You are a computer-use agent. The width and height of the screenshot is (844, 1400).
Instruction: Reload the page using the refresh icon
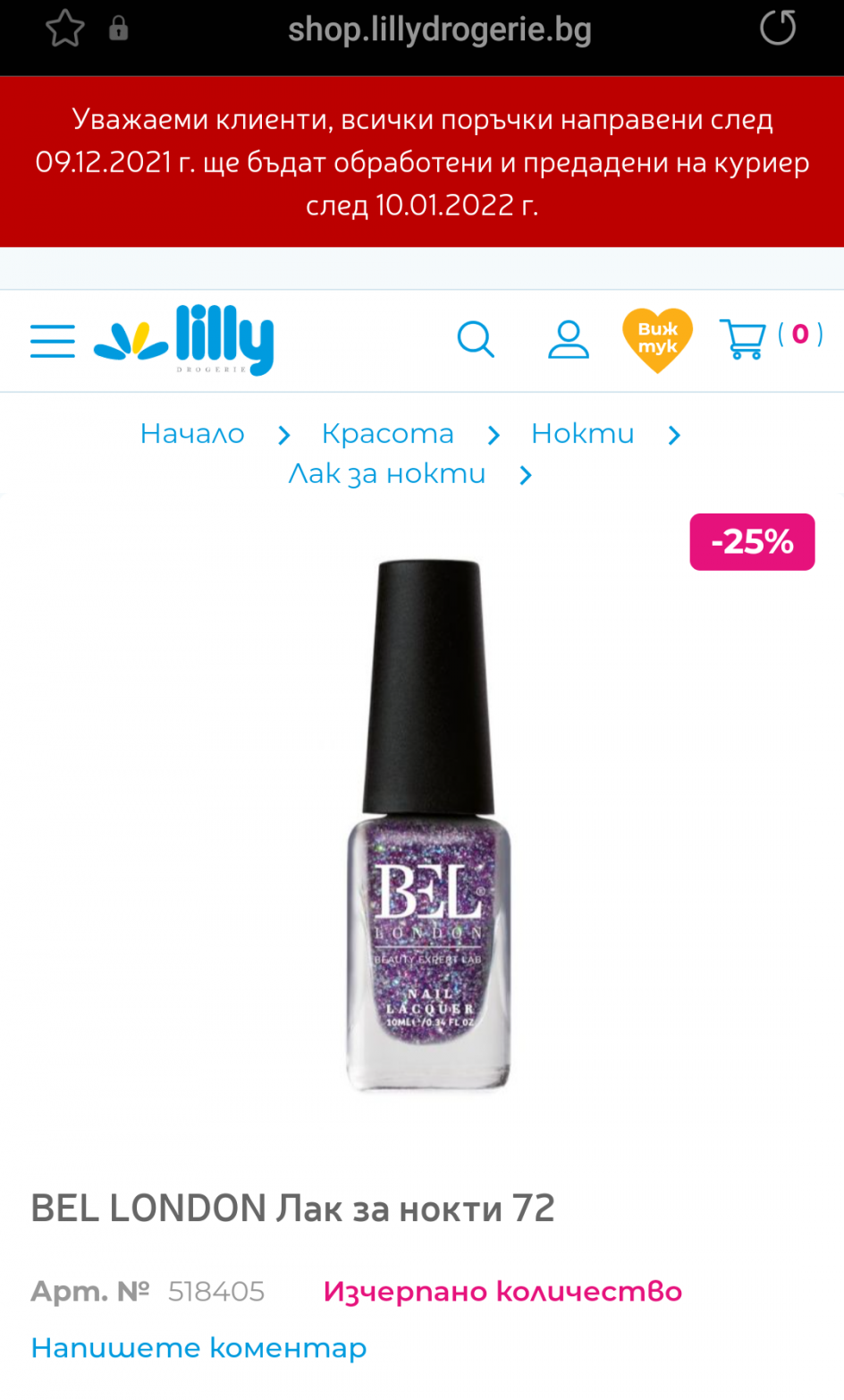[778, 28]
